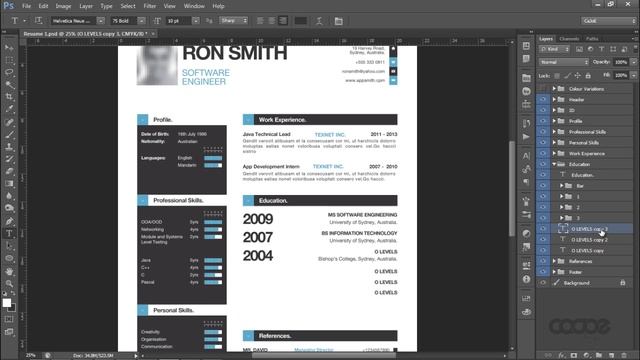Close the Resume document tab

tap(153, 34)
